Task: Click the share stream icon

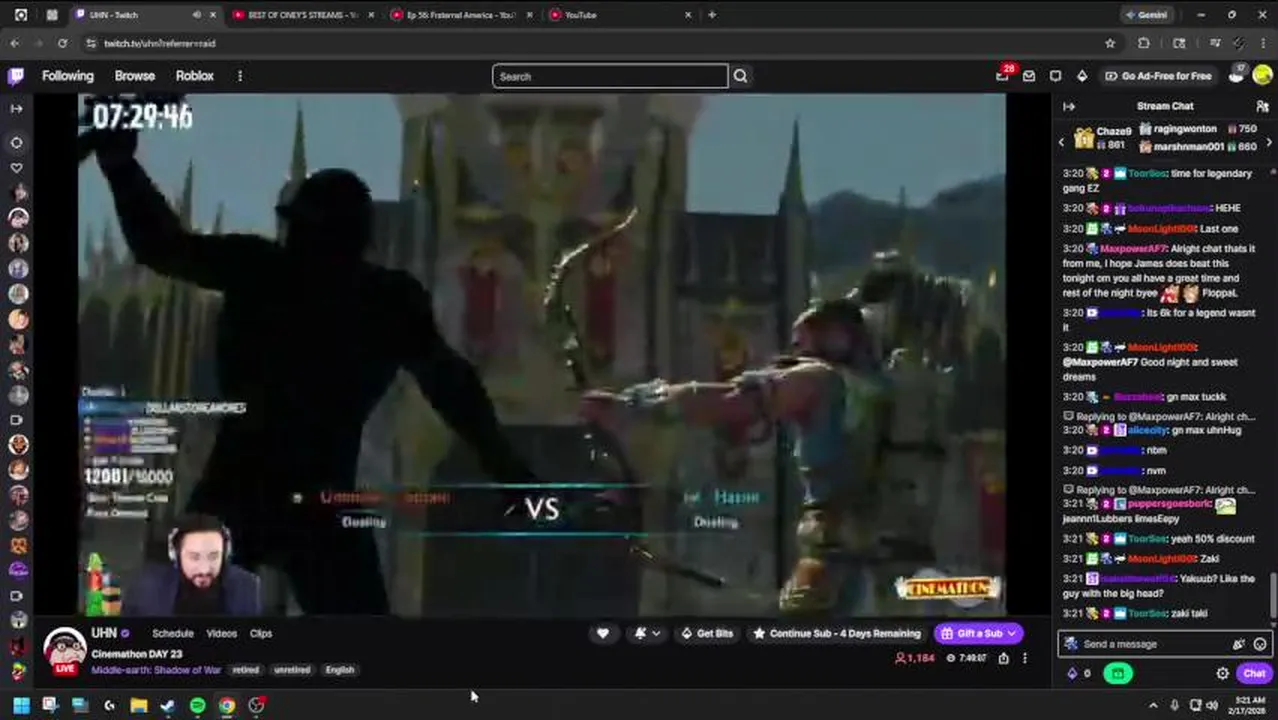Action: (1003, 658)
